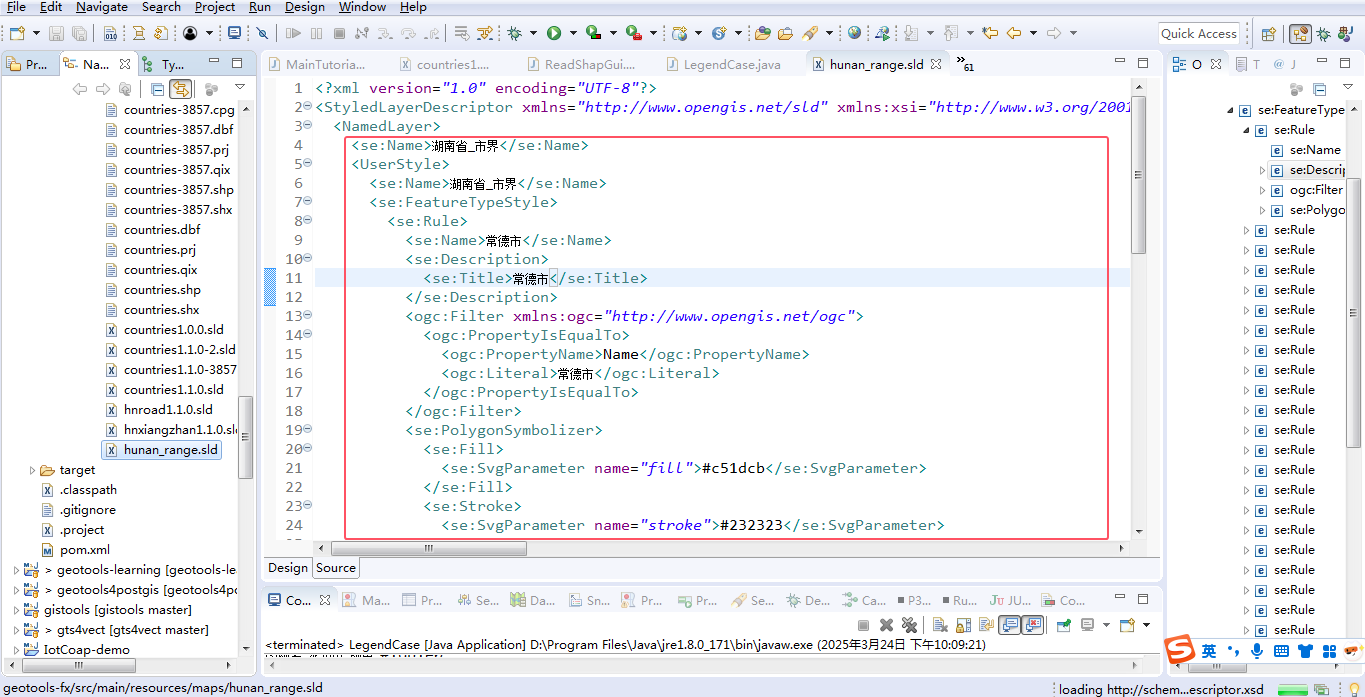Show hidden editor tabs list (61)

(x=964, y=64)
